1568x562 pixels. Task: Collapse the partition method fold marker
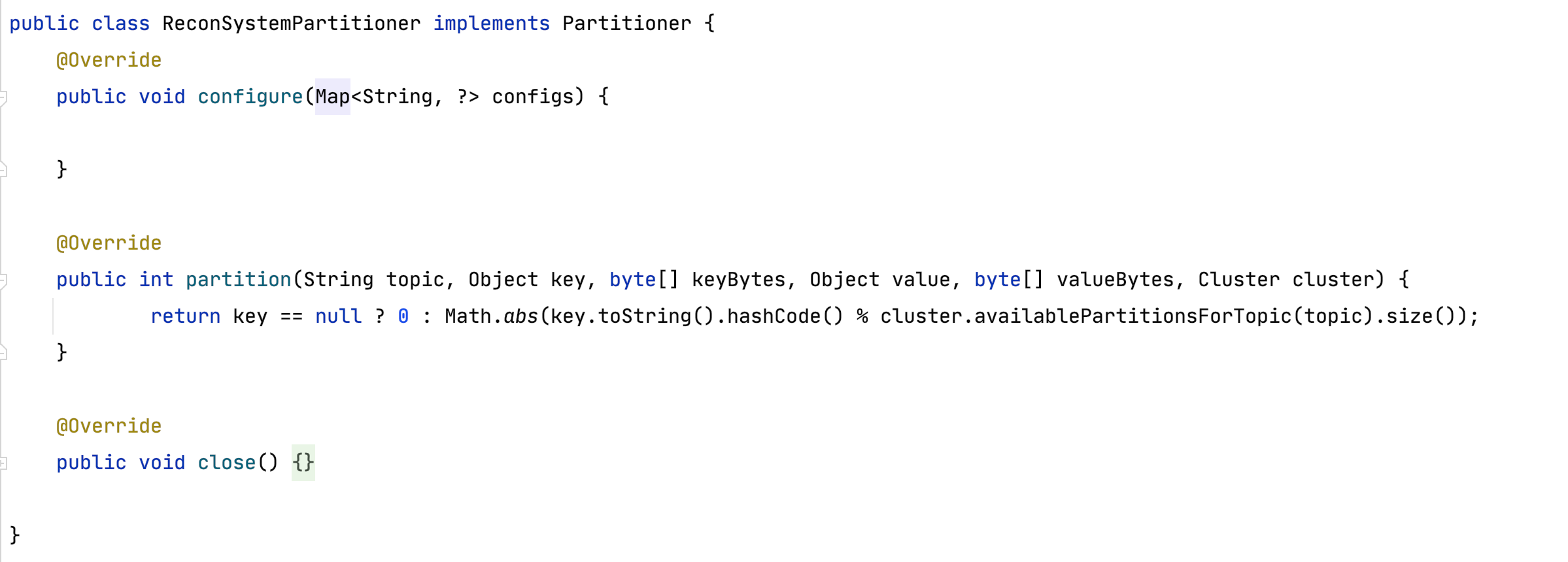[3, 281]
